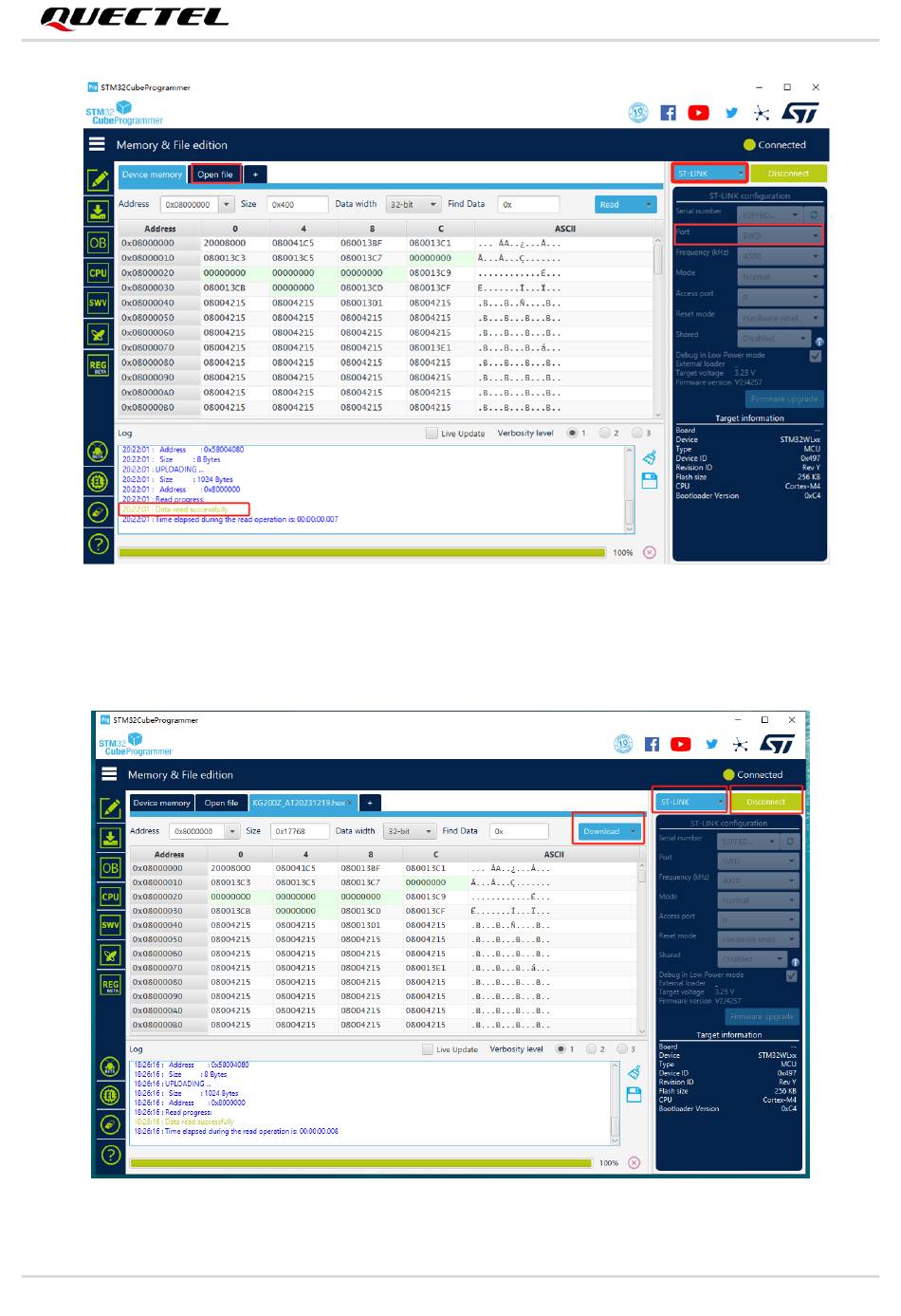Open Erasing & Programming download icon in lower window
Screen dimensions: 901x1316
[x=111, y=838]
